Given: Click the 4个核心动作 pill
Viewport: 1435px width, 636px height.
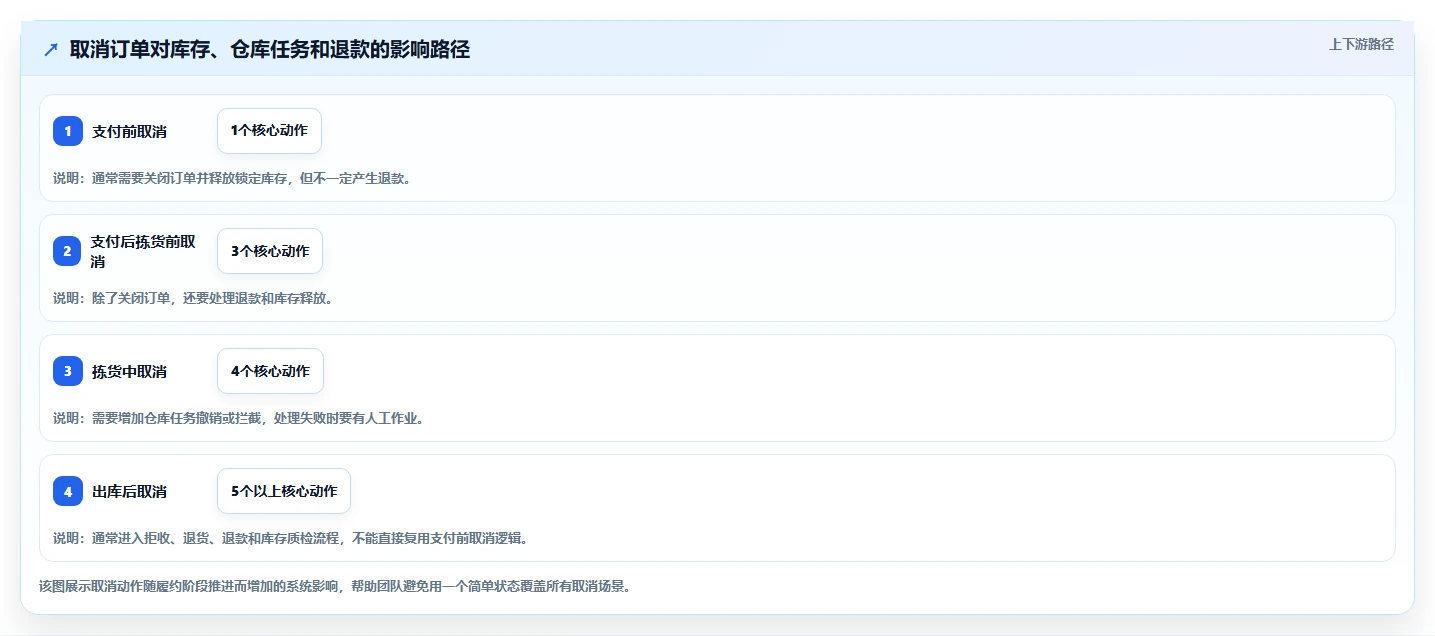Looking at the screenshot, I should 270,371.
